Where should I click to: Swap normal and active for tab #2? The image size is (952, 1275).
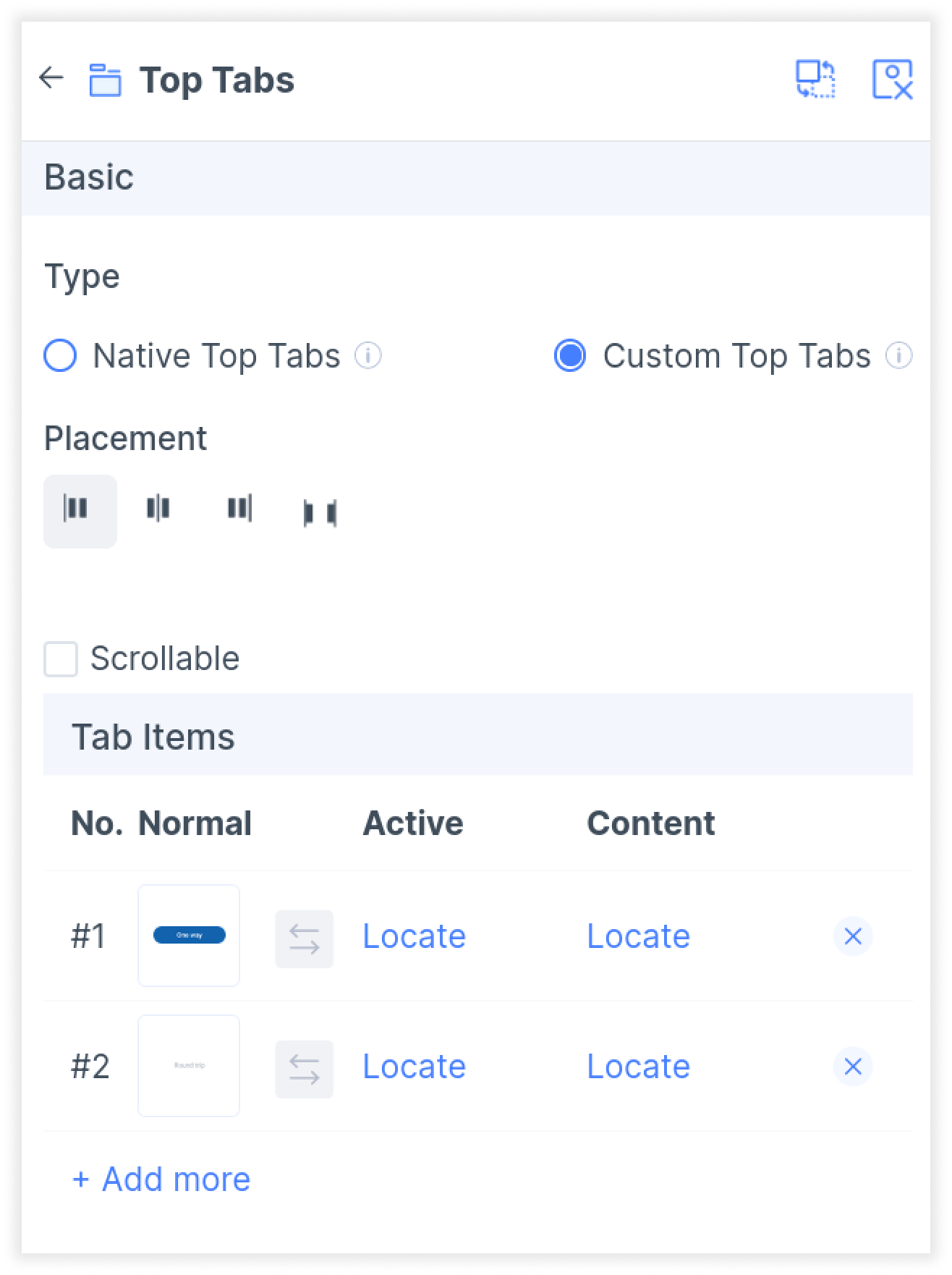pos(305,1069)
